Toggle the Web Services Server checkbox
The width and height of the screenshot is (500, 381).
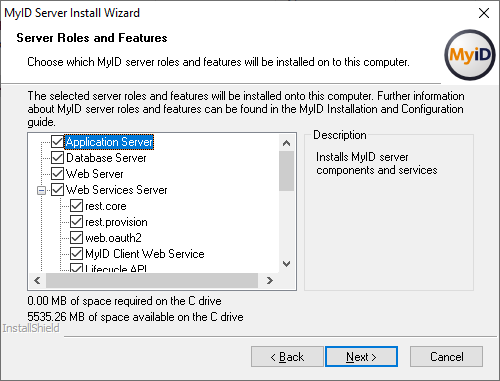[x=57, y=190]
